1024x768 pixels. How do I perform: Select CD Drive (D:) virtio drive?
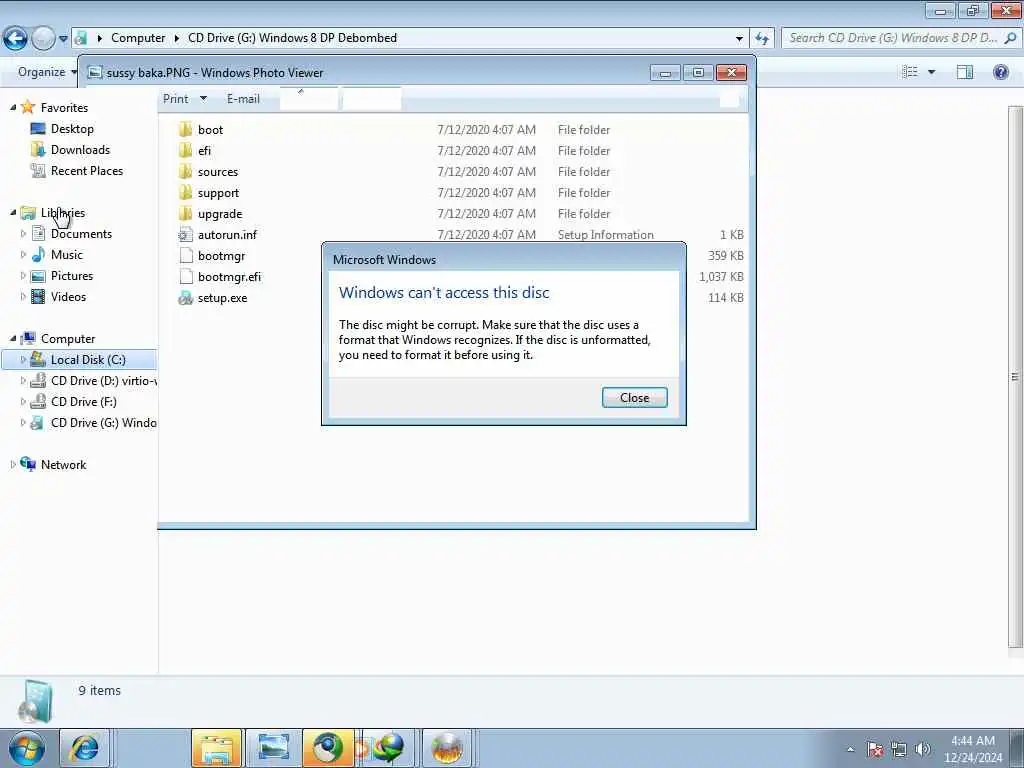[103, 380]
